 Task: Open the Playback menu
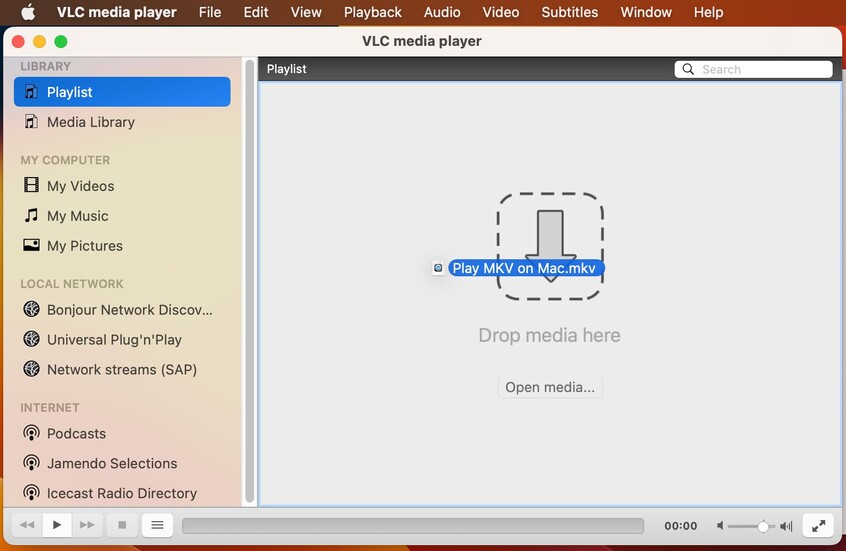point(372,12)
